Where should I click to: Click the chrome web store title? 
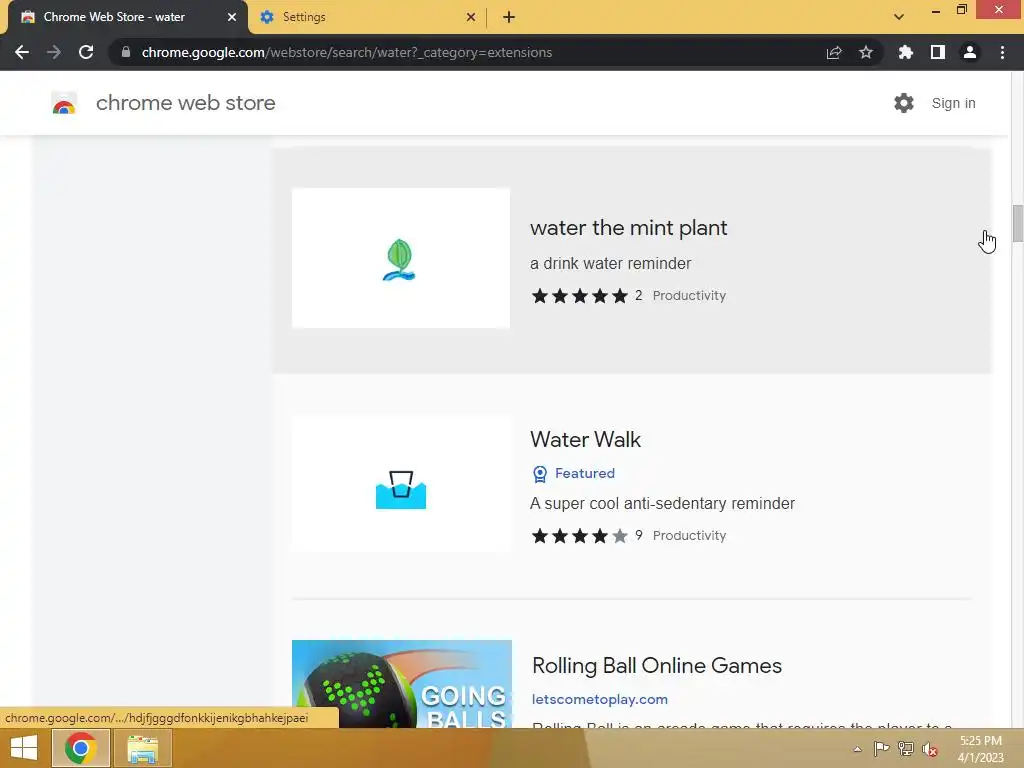click(x=185, y=103)
